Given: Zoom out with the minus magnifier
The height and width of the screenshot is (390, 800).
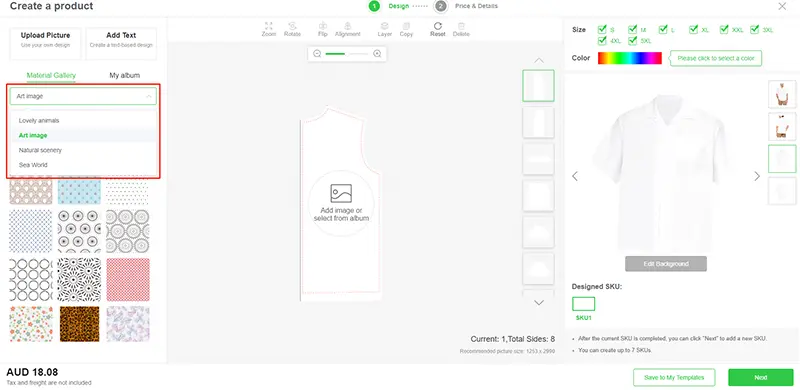Looking at the screenshot, I should click(x=317, y=54).
